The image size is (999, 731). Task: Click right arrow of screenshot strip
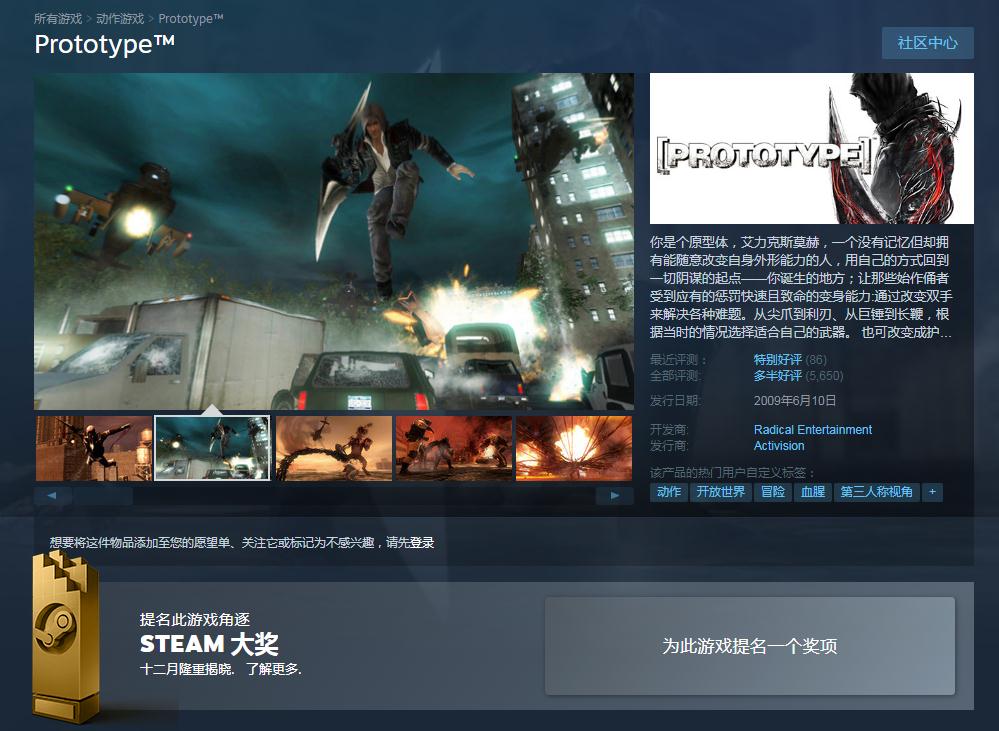(614, 495)
